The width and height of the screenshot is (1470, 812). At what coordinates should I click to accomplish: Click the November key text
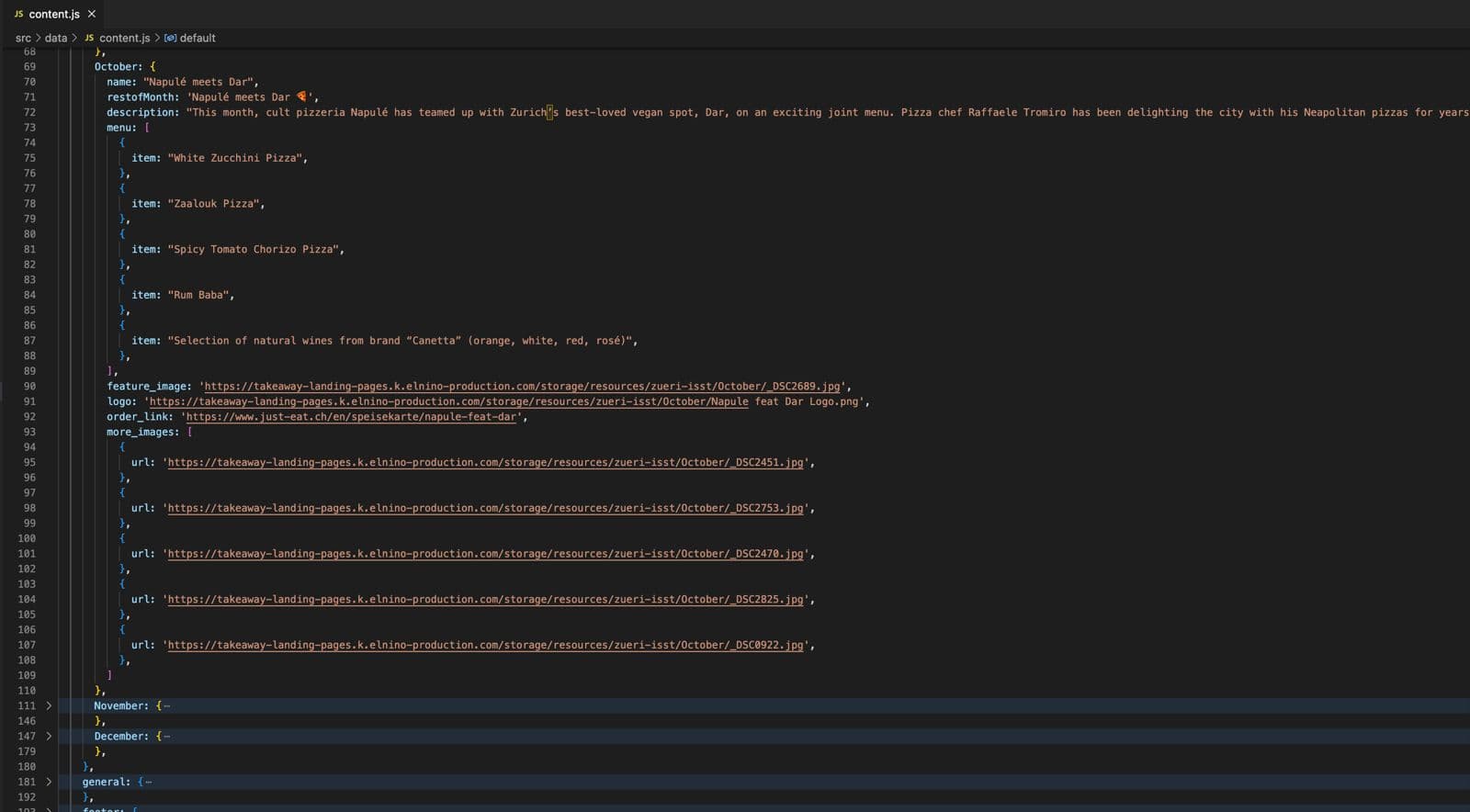point(120,705)
